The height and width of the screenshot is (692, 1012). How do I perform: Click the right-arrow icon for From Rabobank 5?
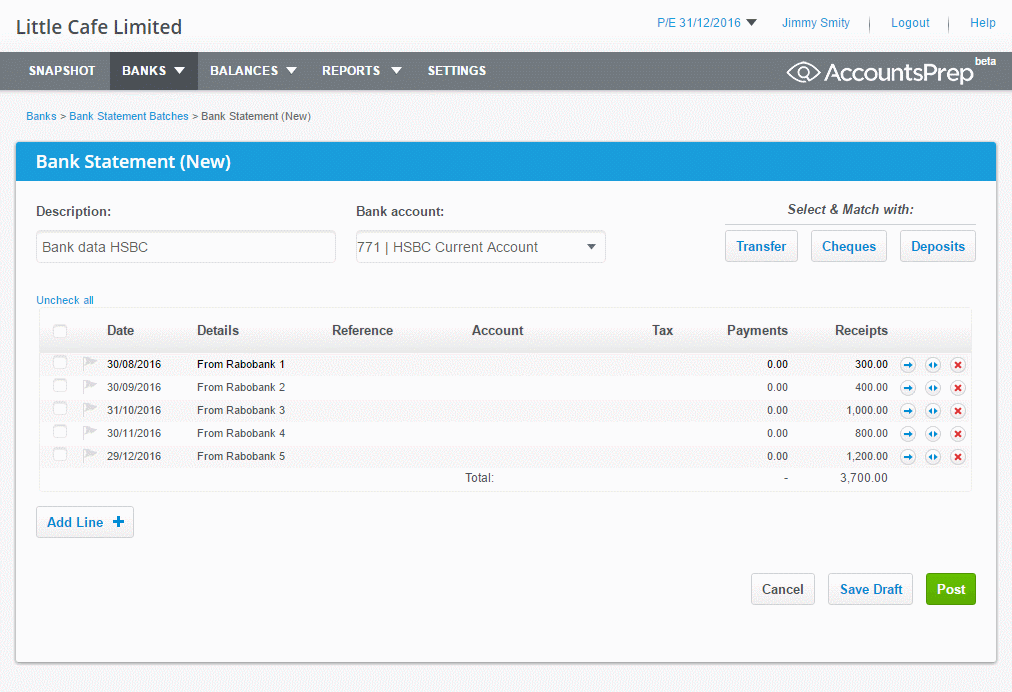point(908,457)
